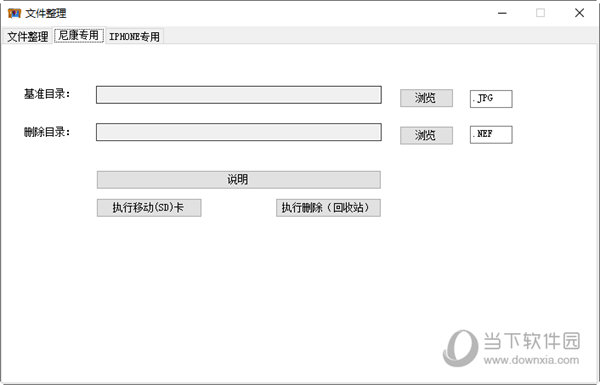Edit the .JPG extension field
Viewport: 600px width, 385px height.
click(491, 99)
